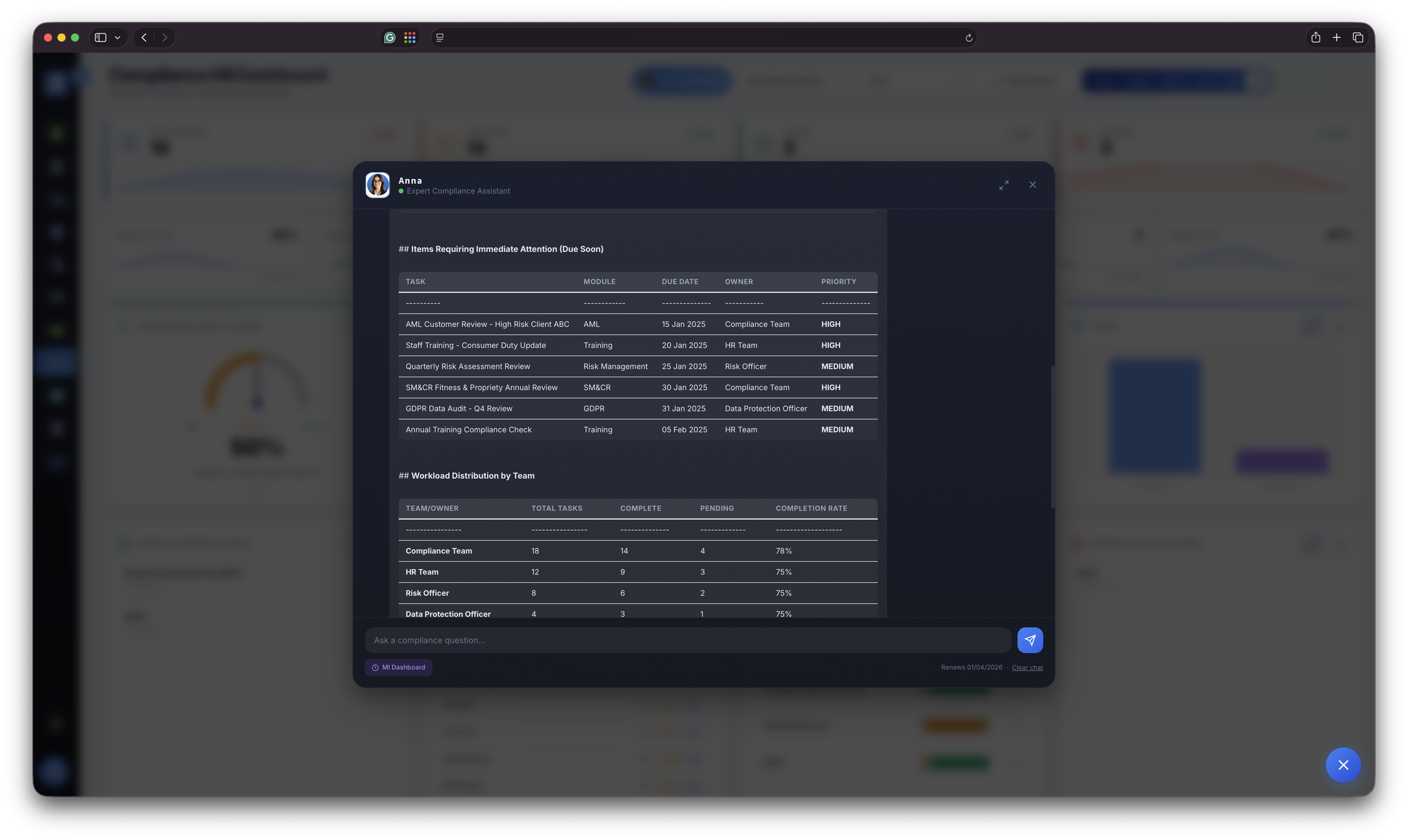This screenshot has width=1408, height=840.
Task: Click the page settings icon in the address bar
Action: (x=439, y=37)
